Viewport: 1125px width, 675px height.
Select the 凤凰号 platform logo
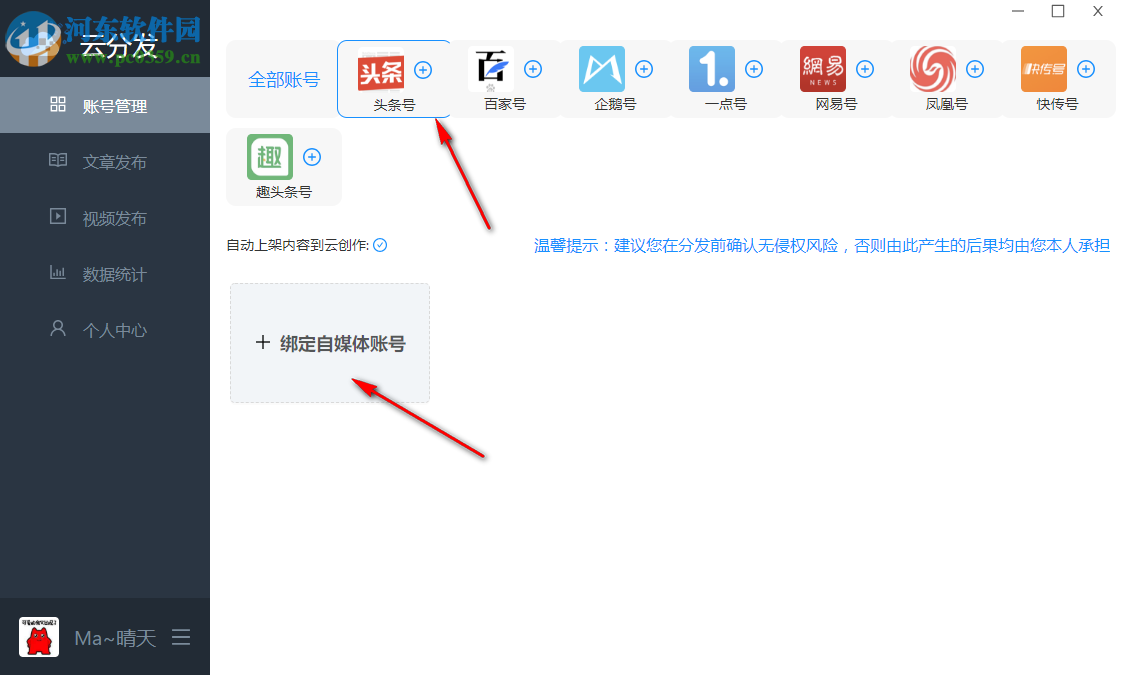click(933, 69)
